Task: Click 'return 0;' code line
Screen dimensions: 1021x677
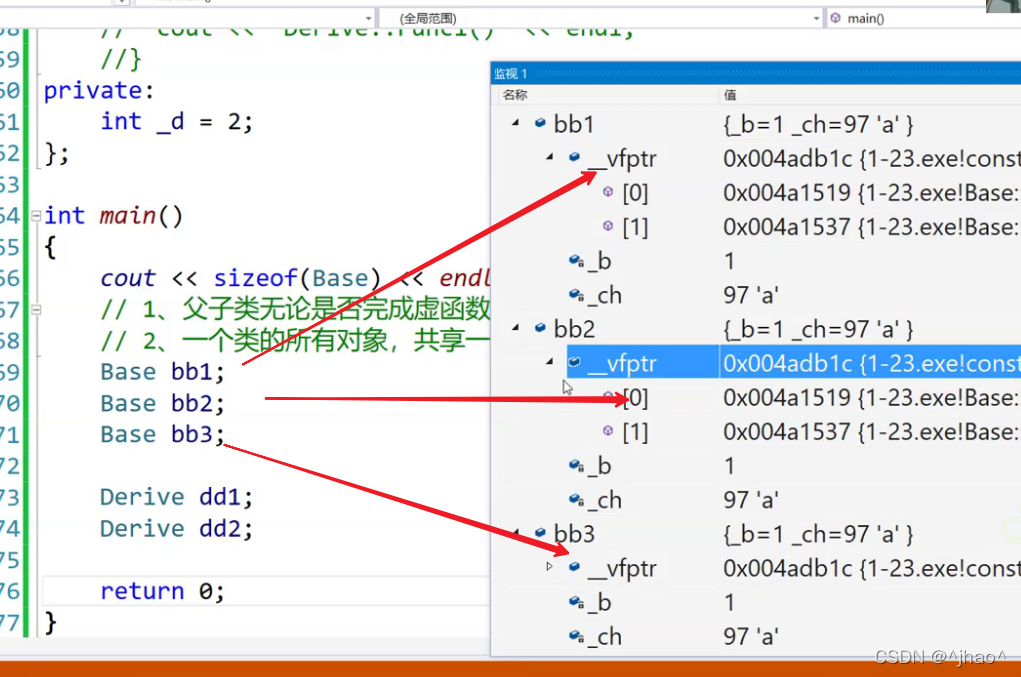Action: coord(162,590)
